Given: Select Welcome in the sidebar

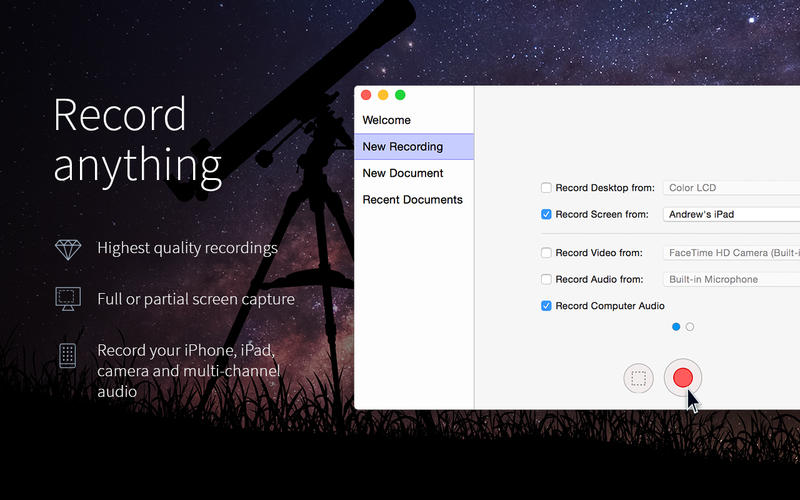Looking at the screenshot, I should point(387,120).
